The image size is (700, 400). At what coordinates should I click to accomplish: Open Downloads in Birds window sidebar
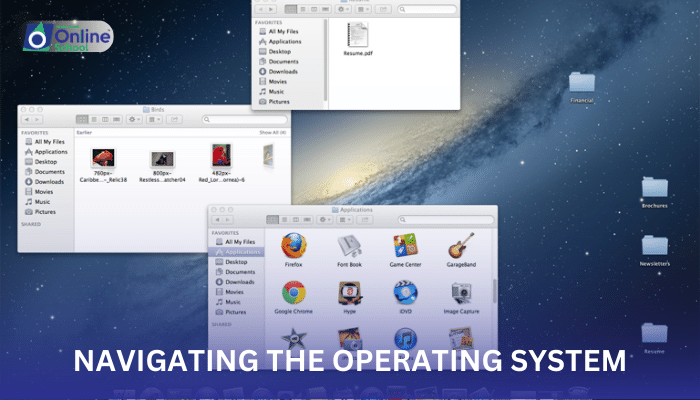pos(46,182)
